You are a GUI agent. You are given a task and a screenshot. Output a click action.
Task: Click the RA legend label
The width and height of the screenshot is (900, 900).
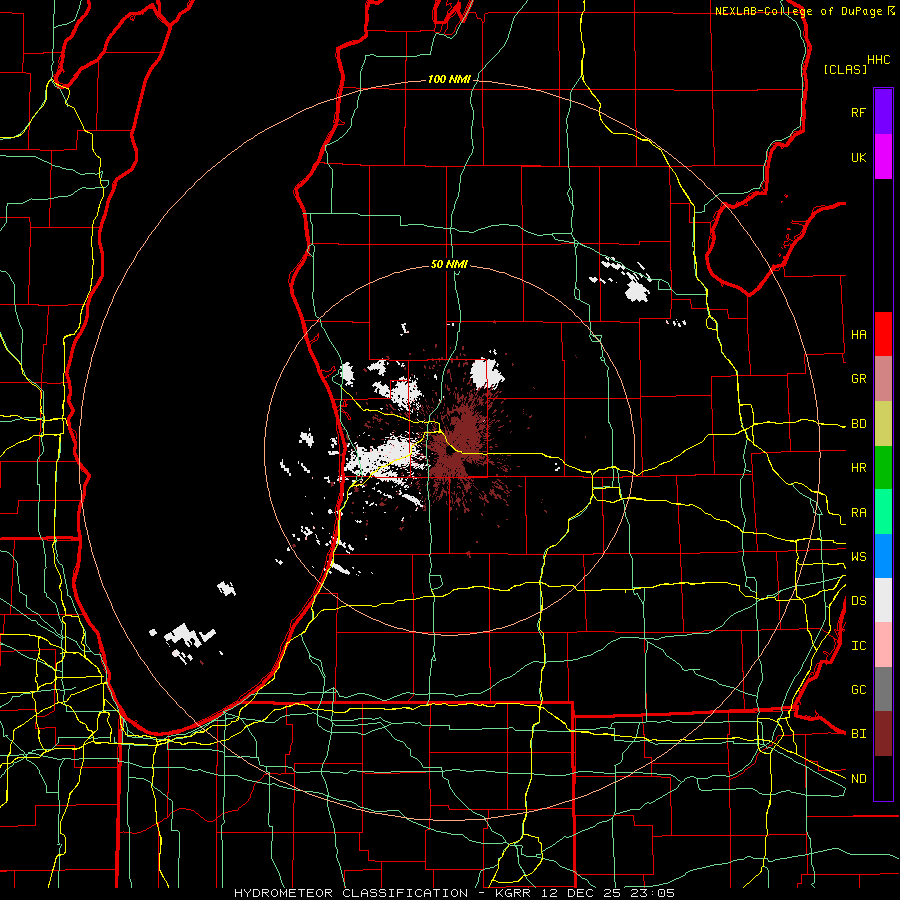(858, 513)
